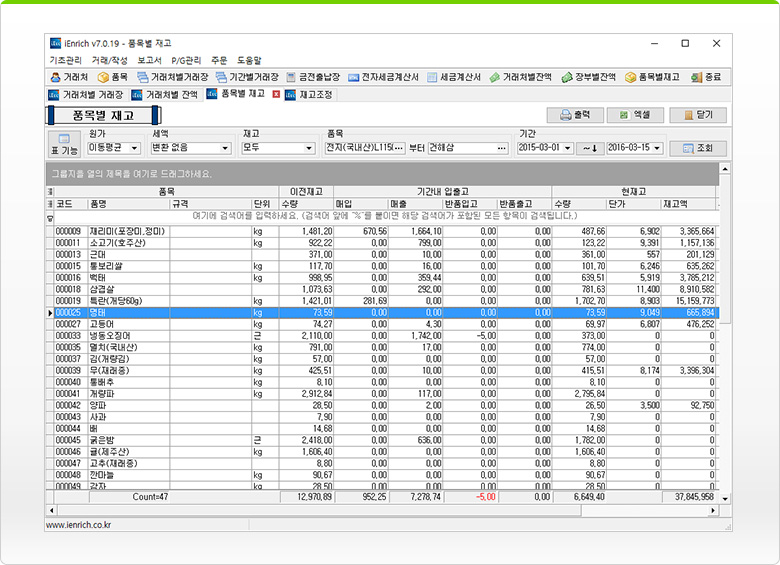Image resolution: width=780 pixels, height=565 pixels.
Task: Click the 표 기능 table function button
Action: point(64,144)
